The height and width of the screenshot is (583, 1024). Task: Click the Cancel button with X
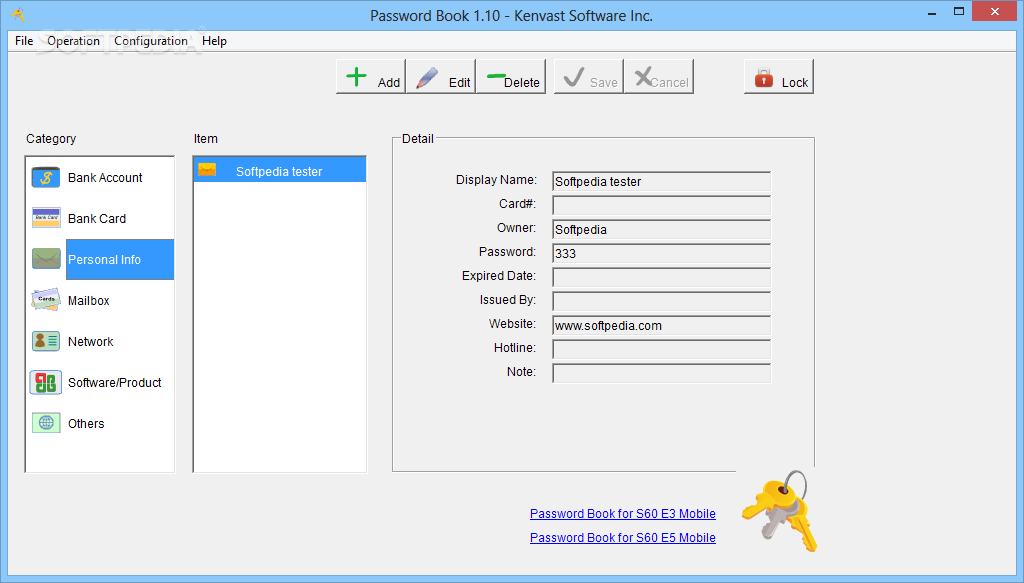[658, 77]
